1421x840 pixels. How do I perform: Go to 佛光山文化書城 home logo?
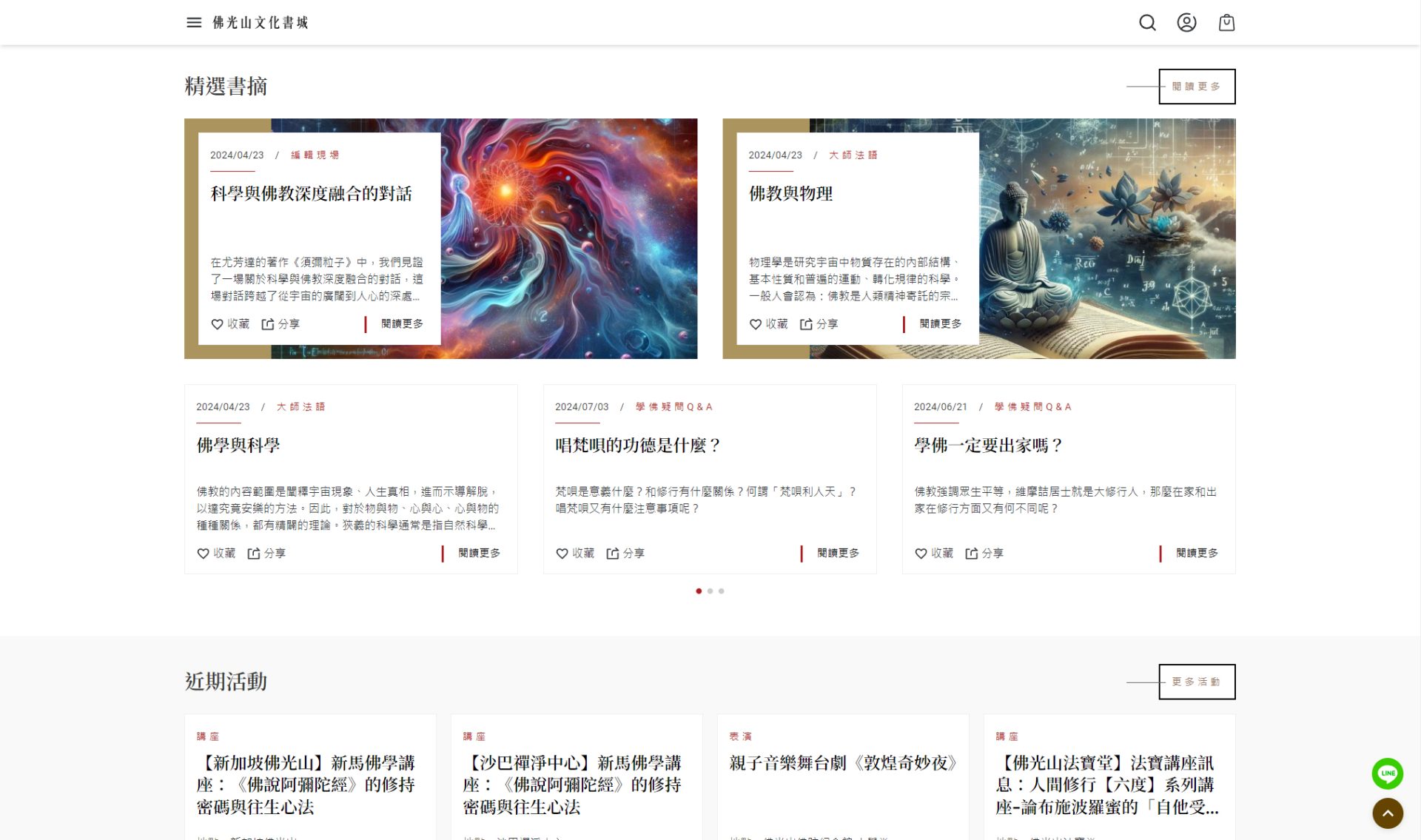point(261,23)
